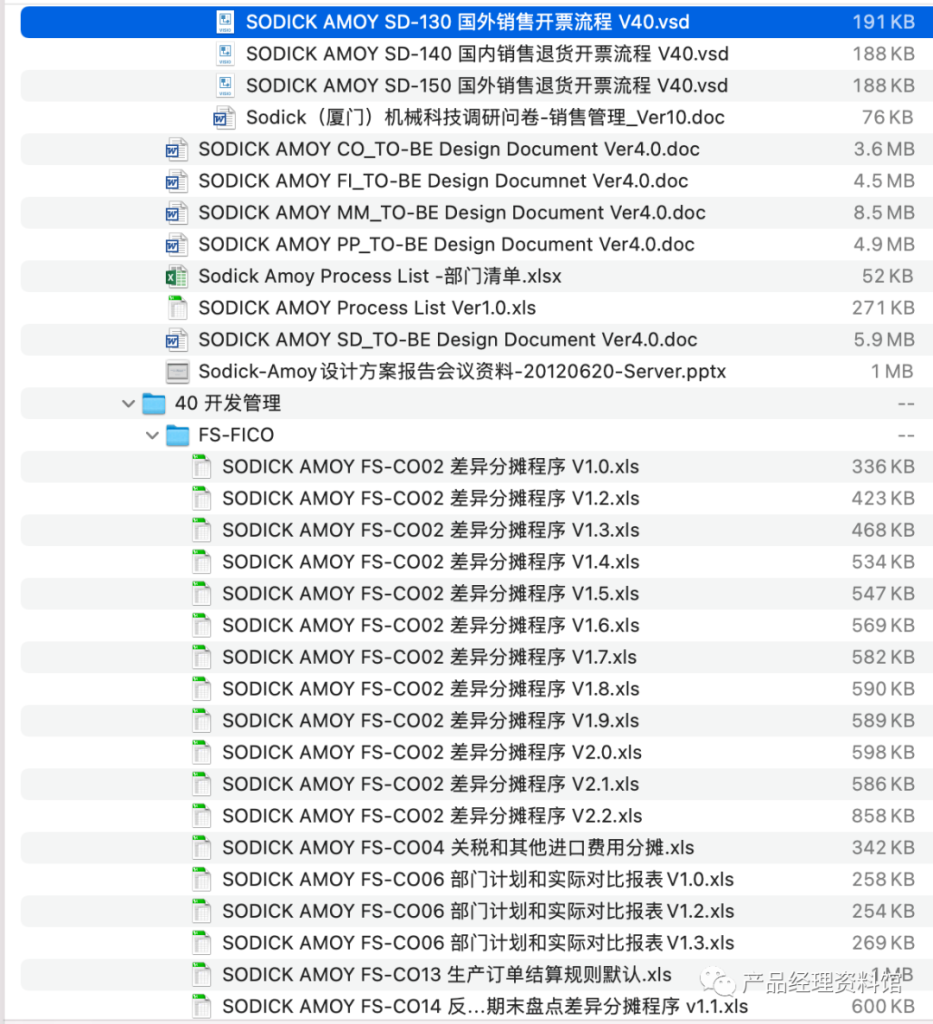Click the PowerPoint icon of Sodick-Amoy 设计方案报告会议资料 file
Image resolution: width=933 pixels, height=1024 pixels.
tap(177, 371)
